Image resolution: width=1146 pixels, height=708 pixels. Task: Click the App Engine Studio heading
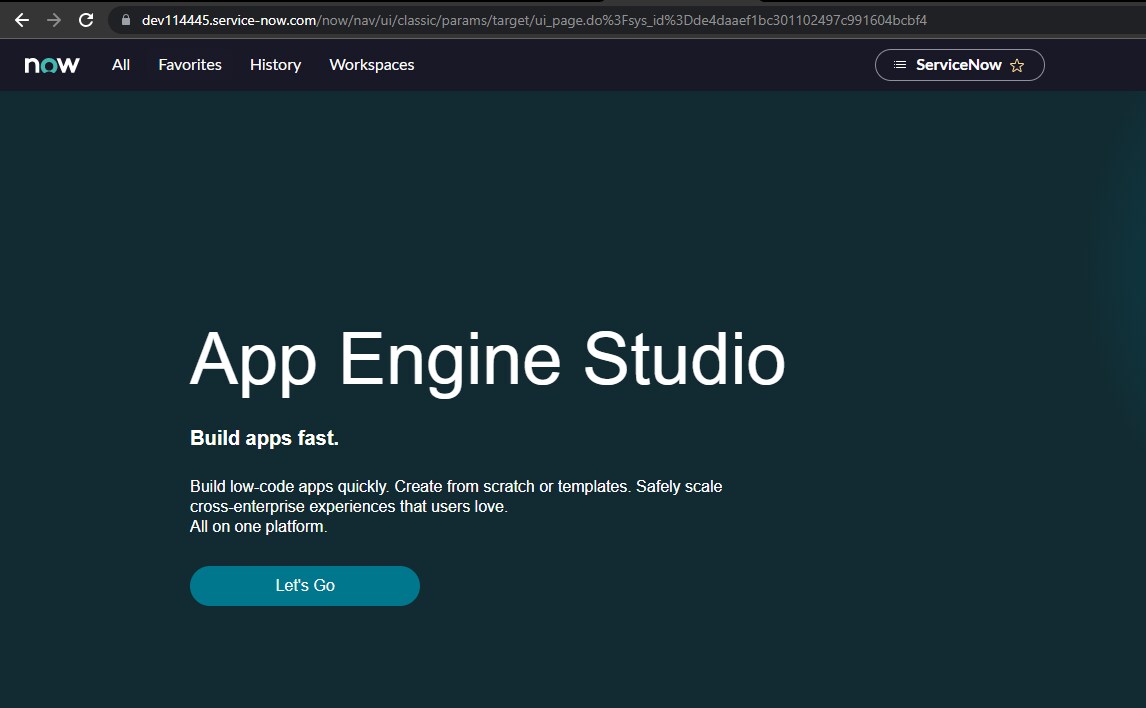[x=487, y=358]
